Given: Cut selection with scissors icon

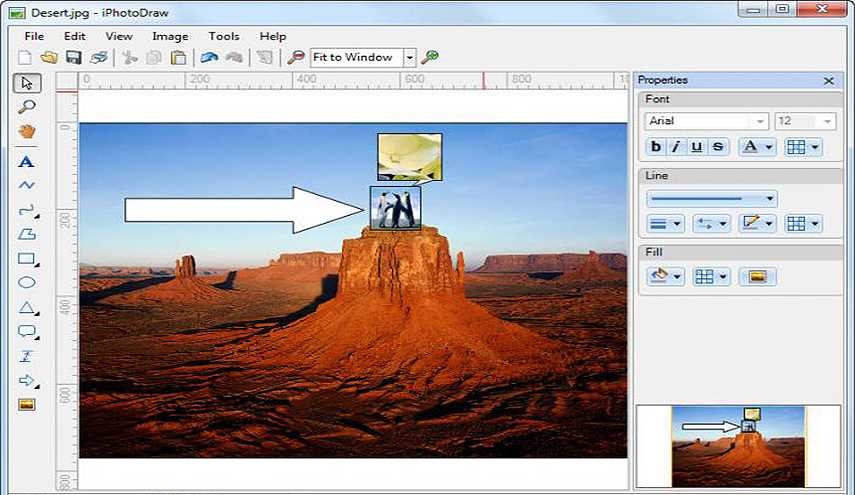Looking at the screenshot, I should pos(129,57).
